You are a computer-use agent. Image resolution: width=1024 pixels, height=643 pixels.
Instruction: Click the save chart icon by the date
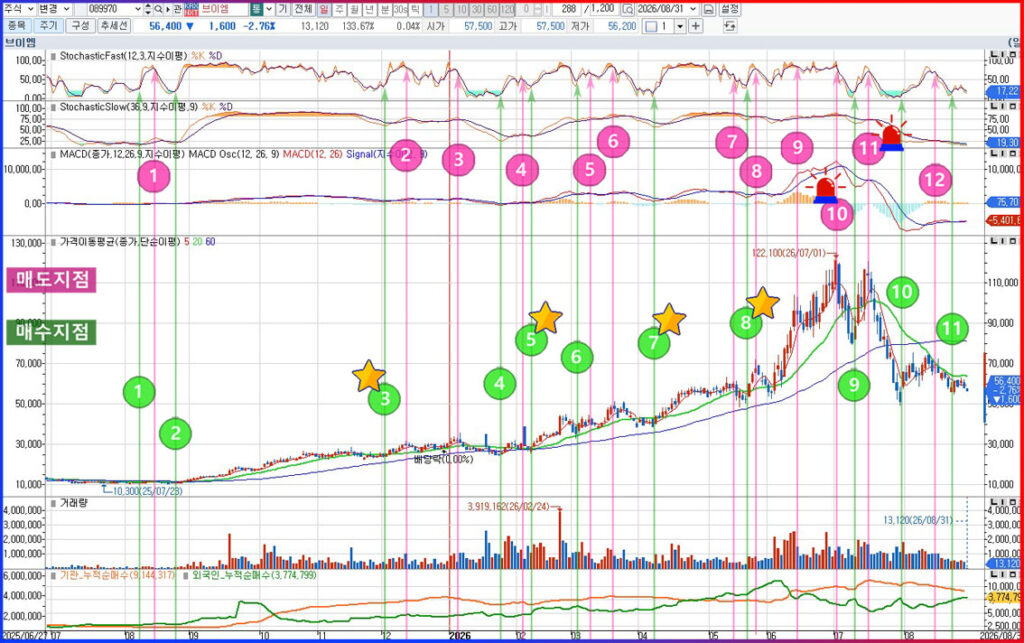(x=709, y=9)
